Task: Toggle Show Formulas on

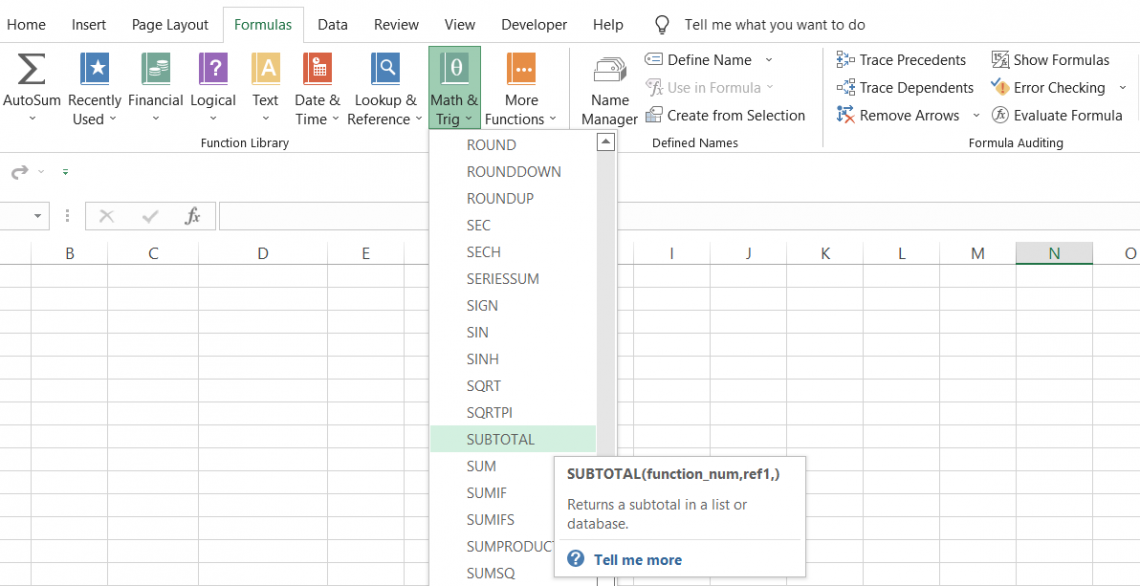Action: coord(1050,59)
